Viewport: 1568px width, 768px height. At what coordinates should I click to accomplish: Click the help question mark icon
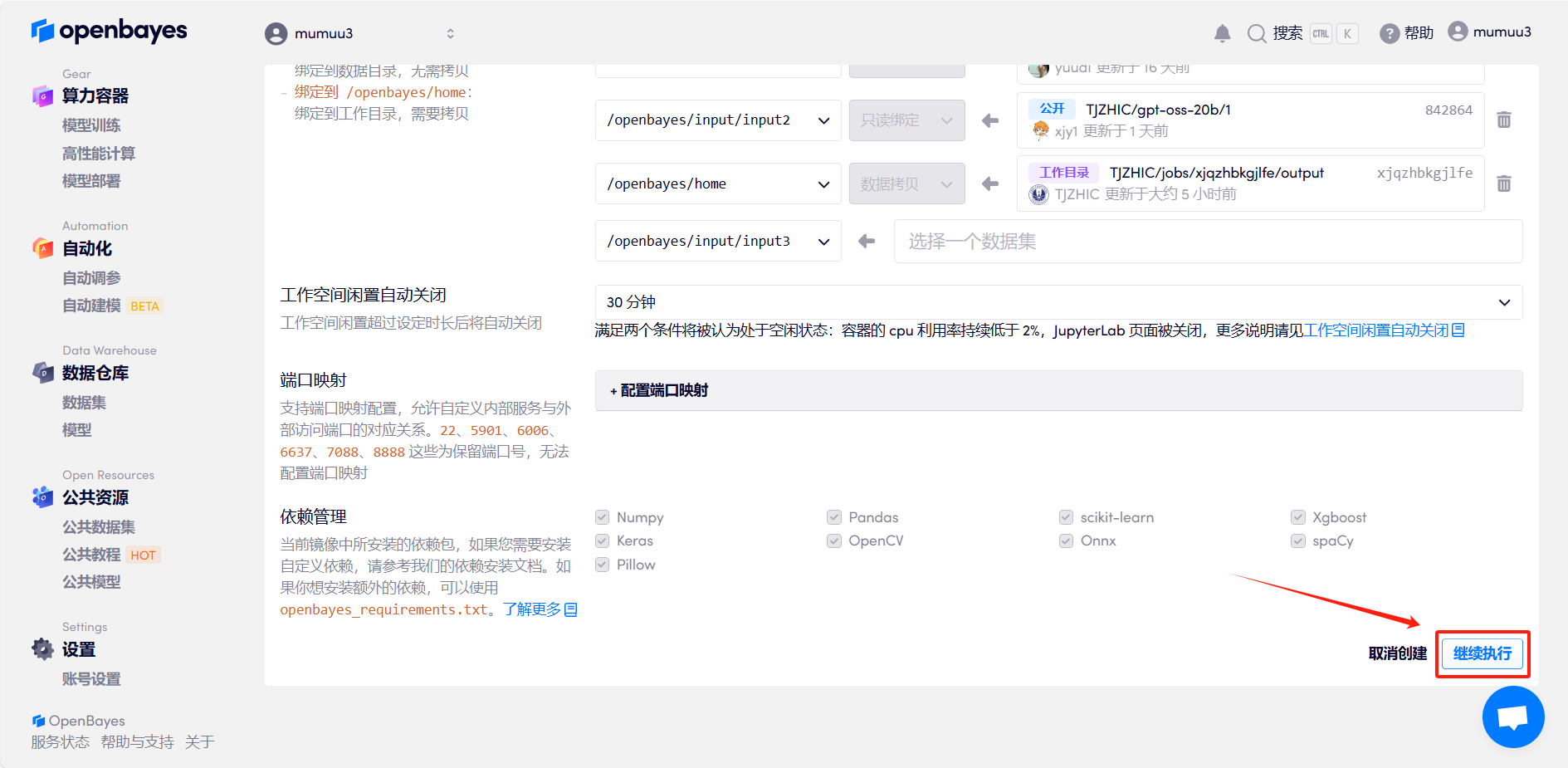(1389, 33)
